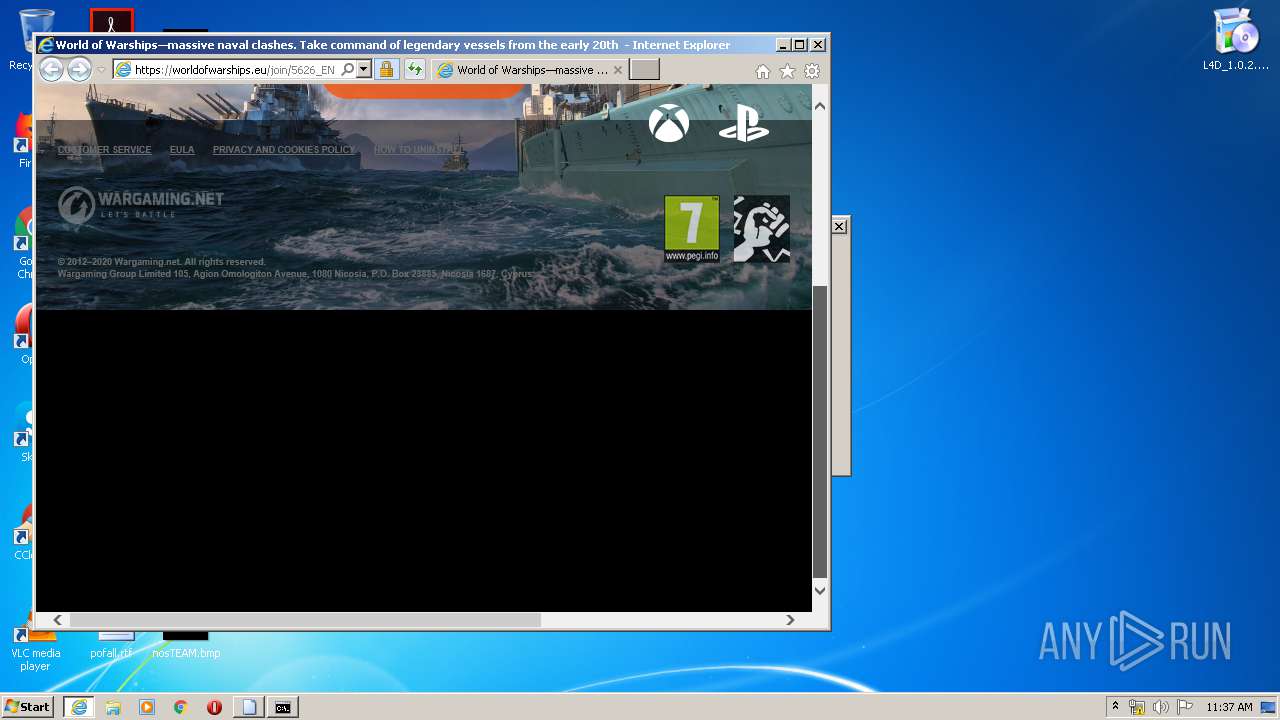The image size is (1280, 720).
Task: Click Internet Explorer in the taskbar
Action: pos(79,707)
